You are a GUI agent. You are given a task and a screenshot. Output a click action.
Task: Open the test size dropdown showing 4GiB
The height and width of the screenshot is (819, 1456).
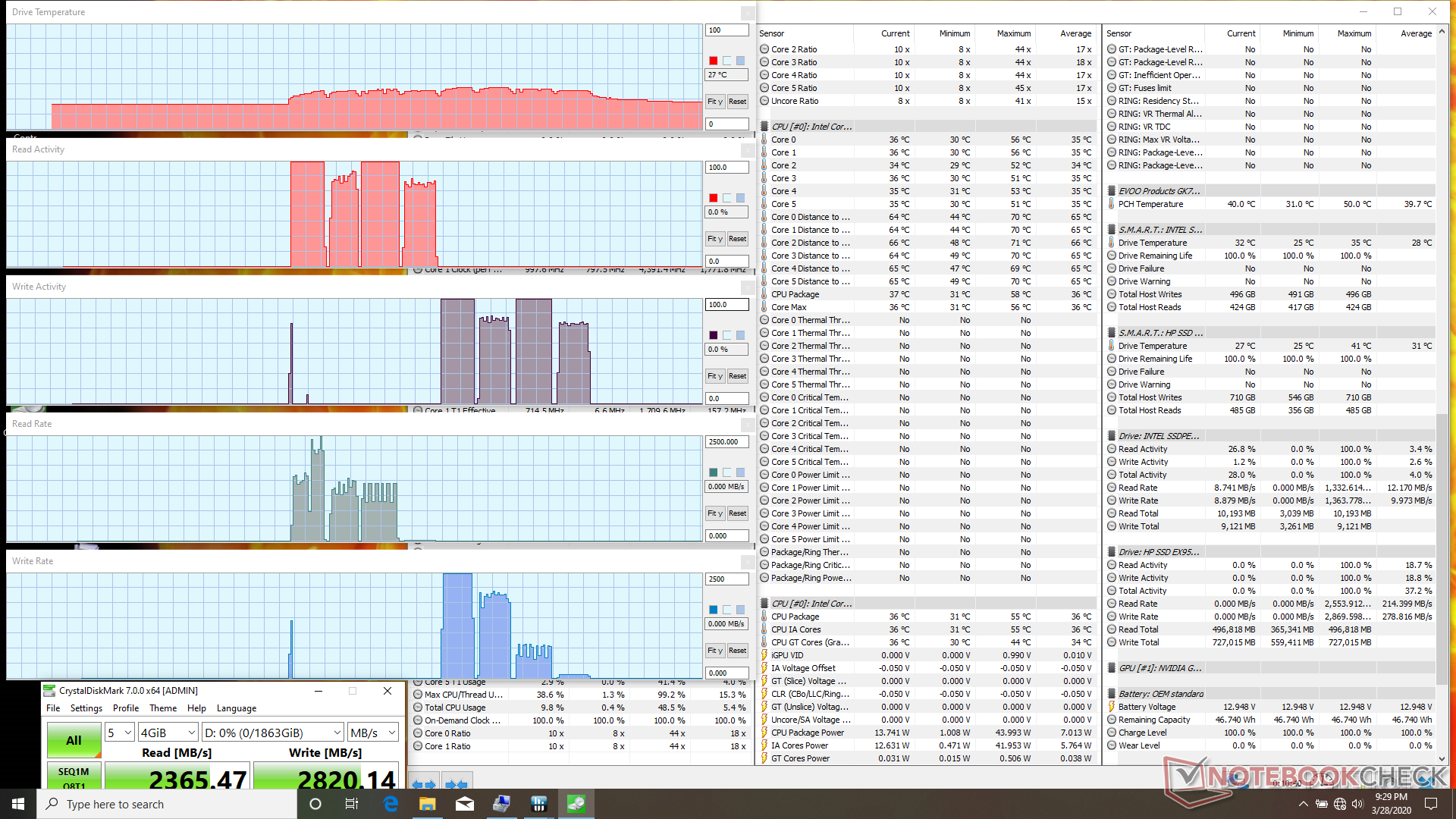tap(168, 733)
